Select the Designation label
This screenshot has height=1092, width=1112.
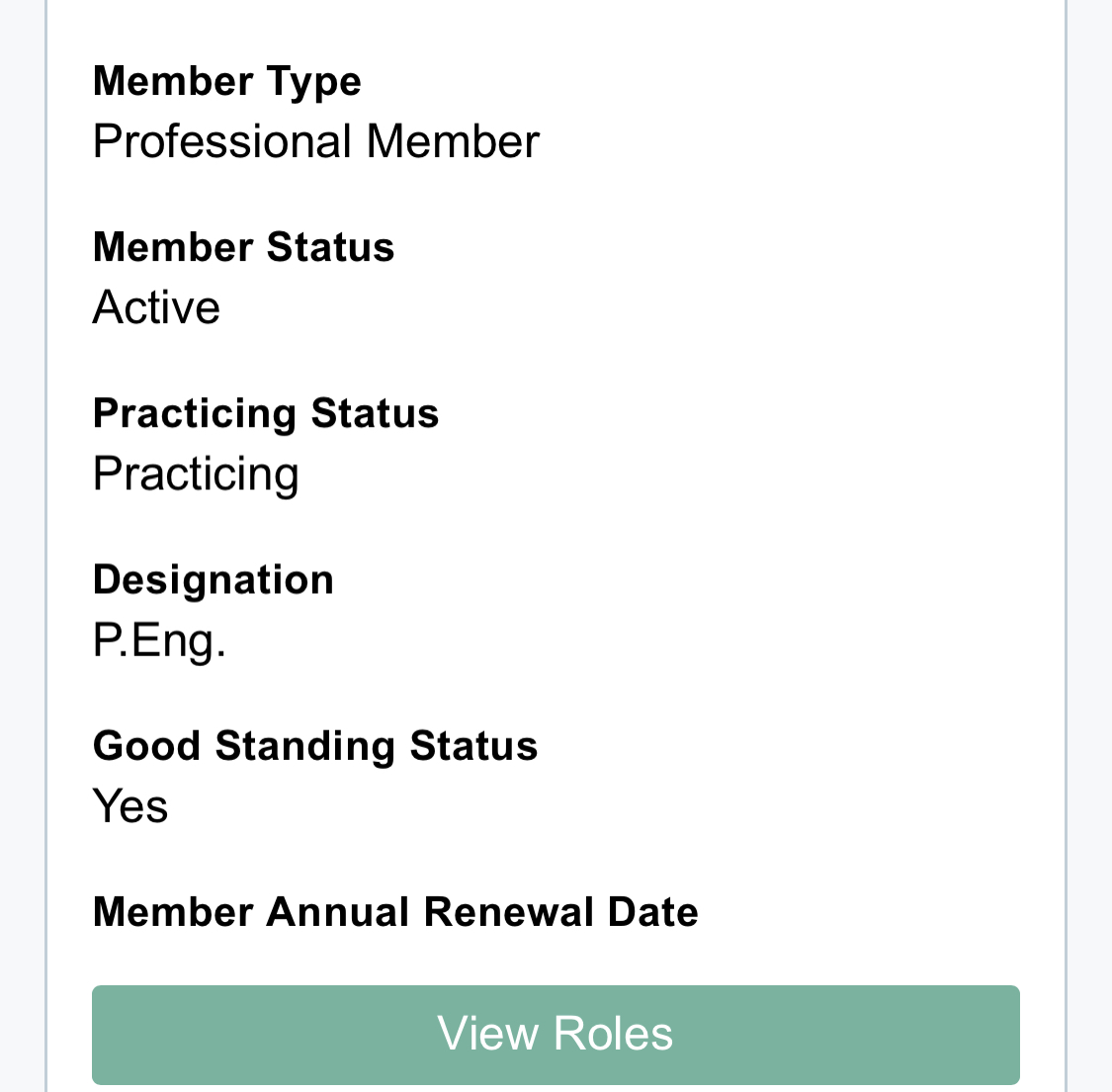click(x=213, y=581)
